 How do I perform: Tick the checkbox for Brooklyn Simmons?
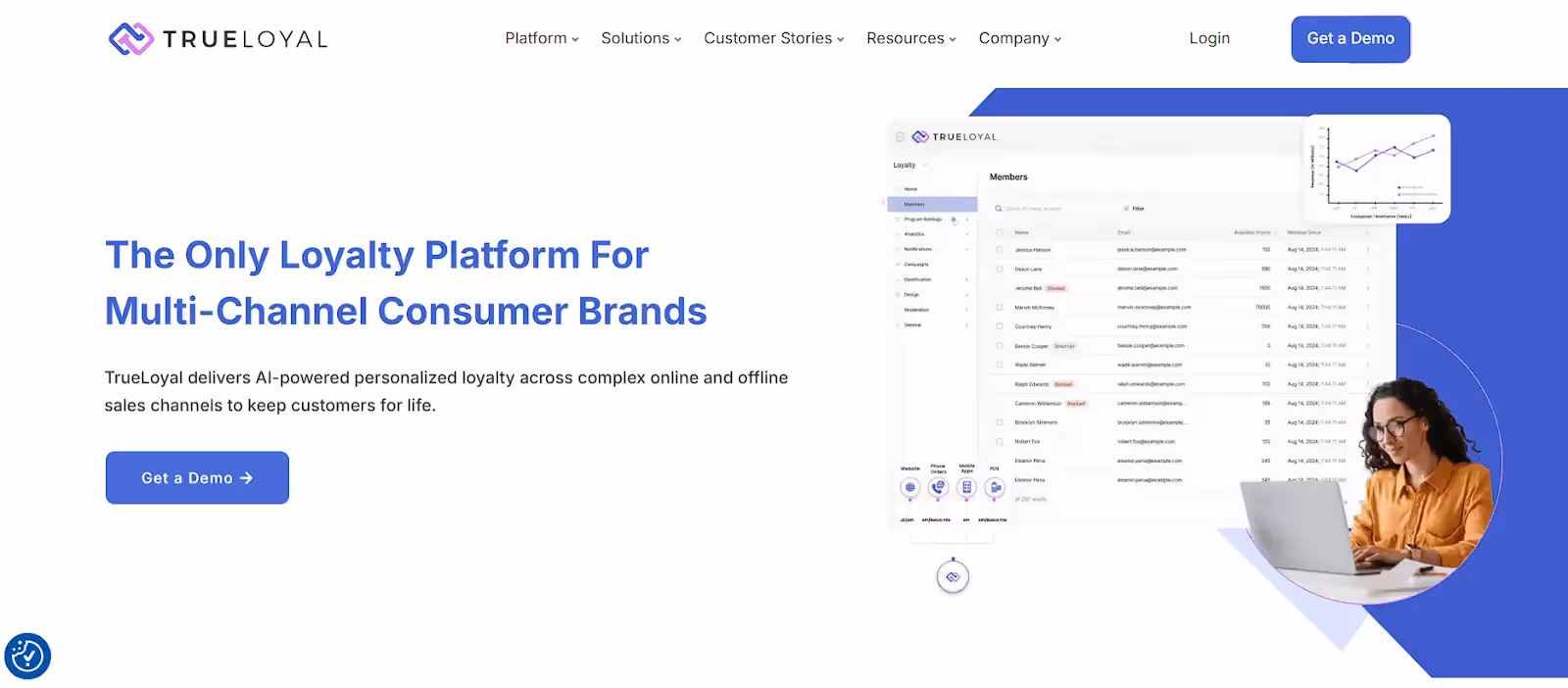click(x=1000, y=422)
